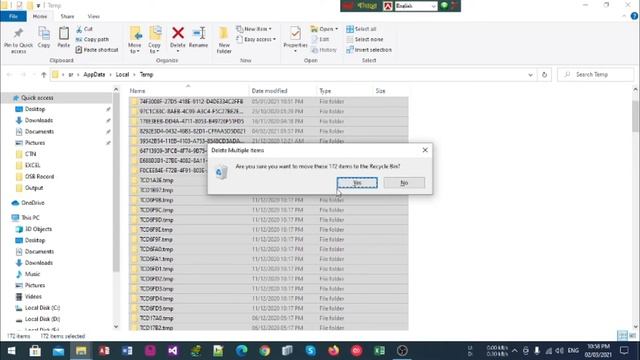
Task: Click History in Open group
Action: [x=324, y=50]
